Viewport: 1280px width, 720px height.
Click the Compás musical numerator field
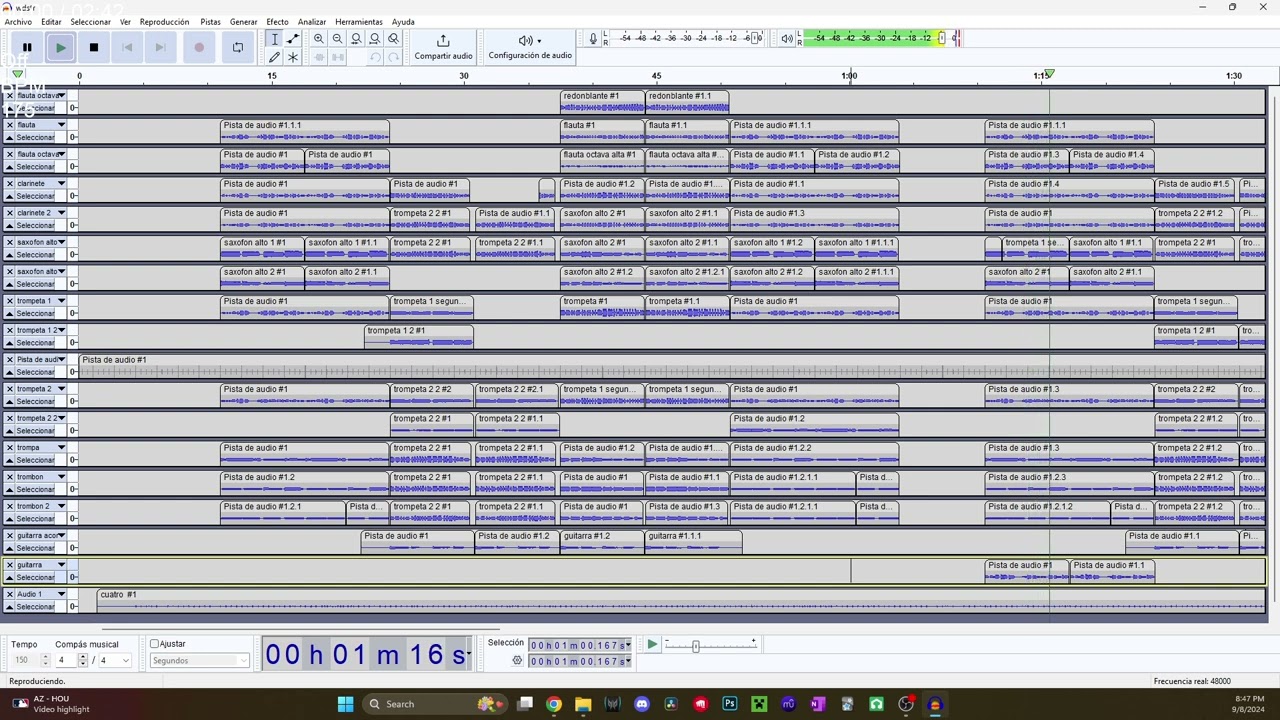(67, 660)
